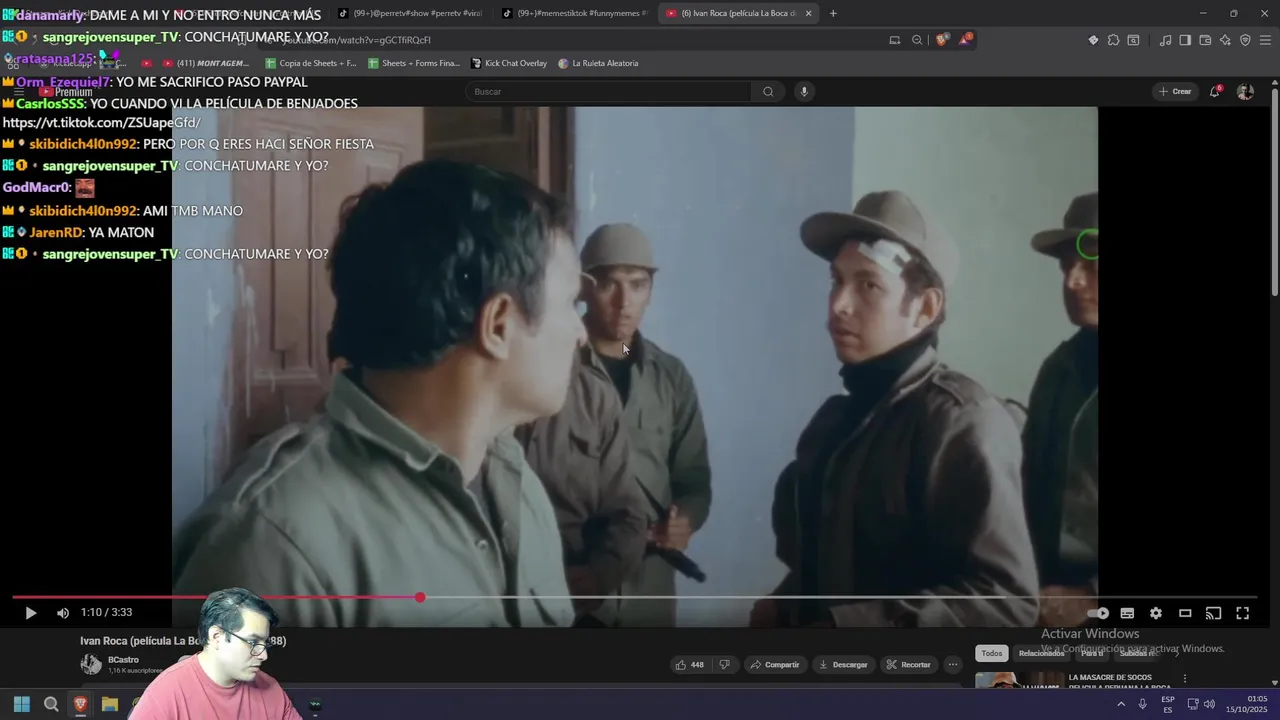Dislike the video with thumbs down
The image size is (1280, 720).
click(x=725, y=665)
